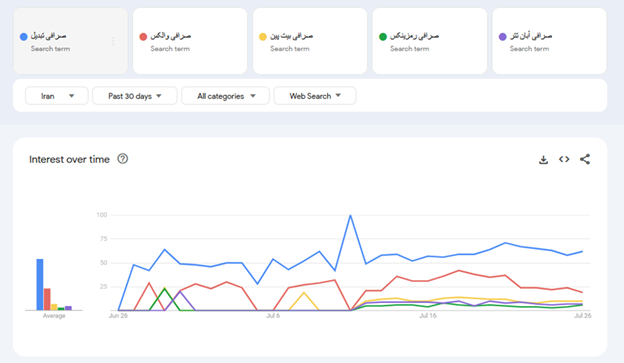Click the blue line peak at 100
The width and height of the screenshot is (624, 363).
(350, 215)
